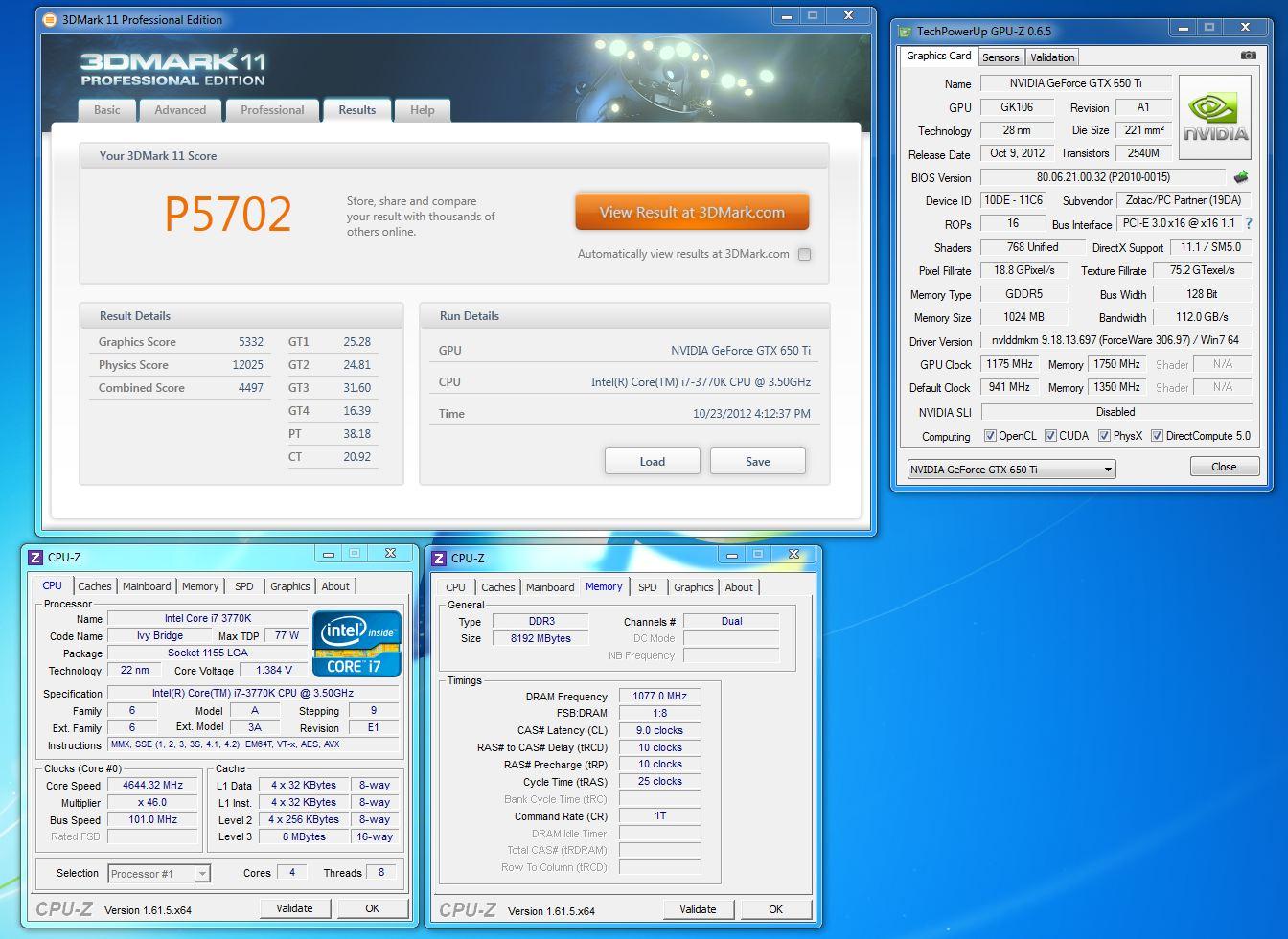This screenshot has width=1288, height=939.
Task: Toggle automatically view results at 3DMark.com
Action: 805,254
